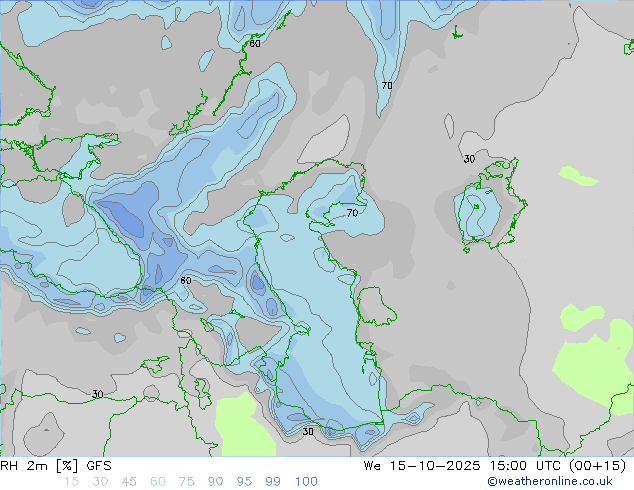
Task: Click the 60 contour label in the map's center-left
Action: pos(186,280)
